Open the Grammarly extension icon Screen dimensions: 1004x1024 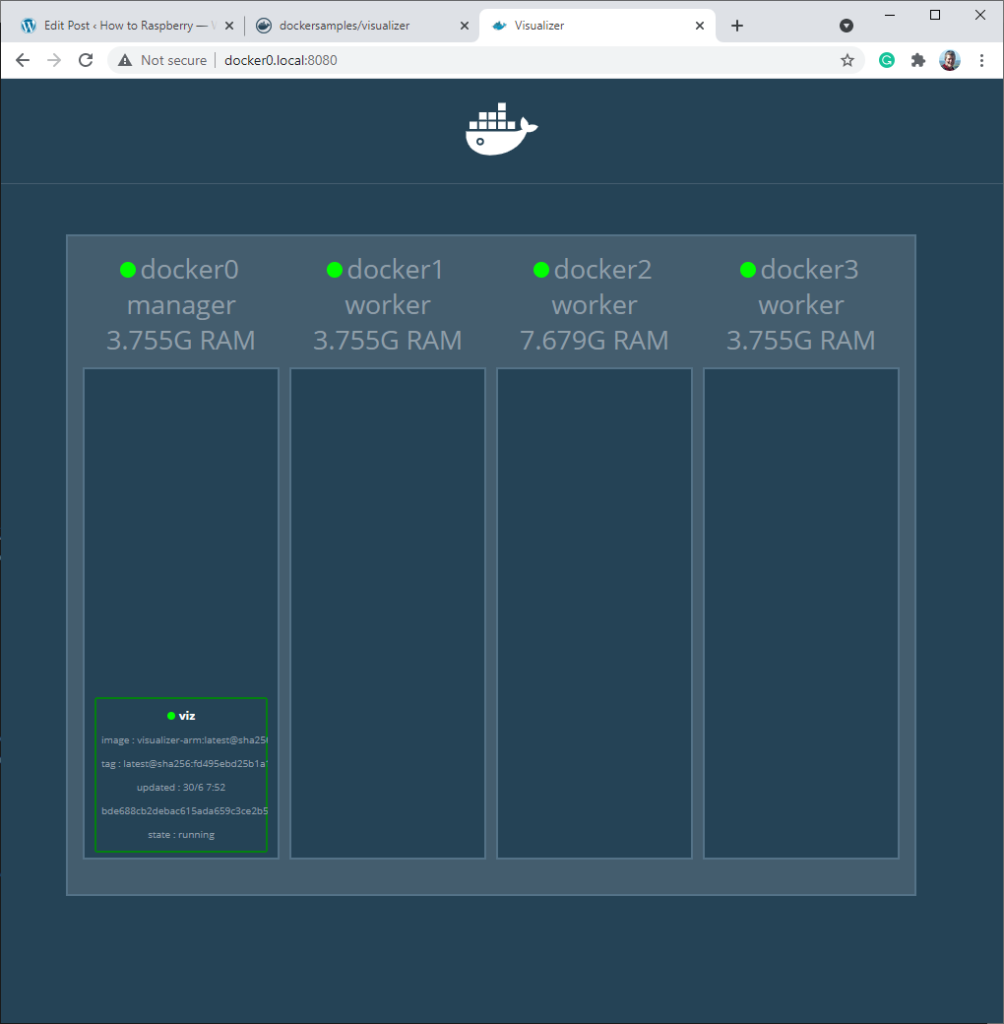tap(886, 61)
